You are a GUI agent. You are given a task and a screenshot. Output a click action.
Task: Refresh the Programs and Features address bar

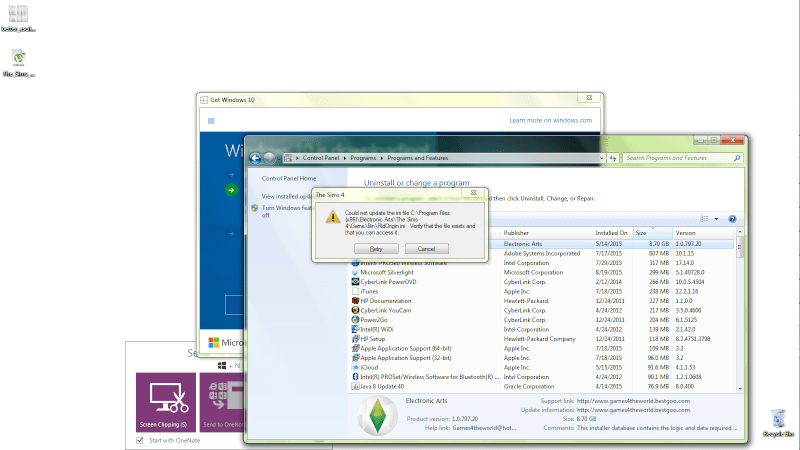click(x=613, y=159)
